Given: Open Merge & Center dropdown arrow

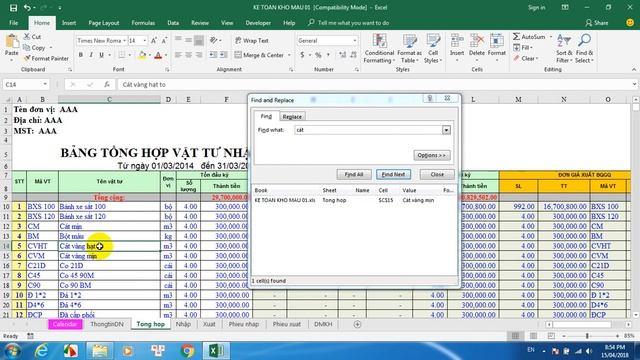Looking at the screenshot, I should [289, 55].
